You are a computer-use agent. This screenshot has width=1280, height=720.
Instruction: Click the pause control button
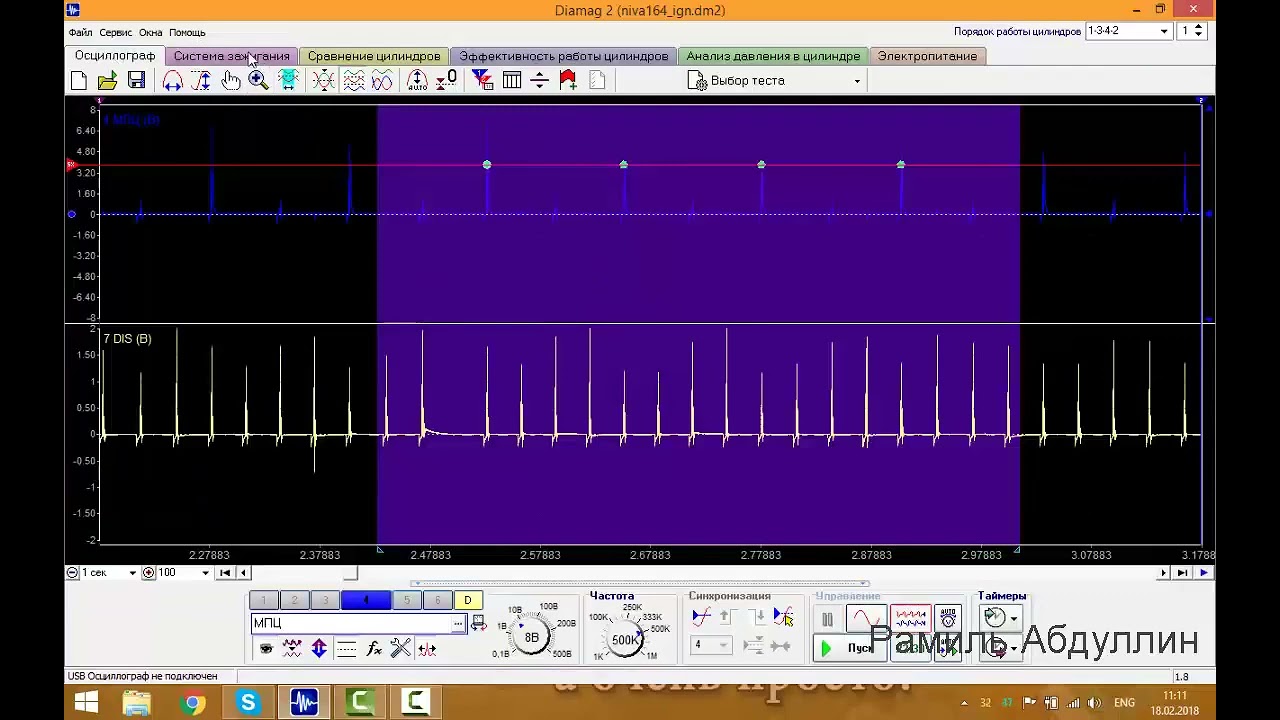827,619
